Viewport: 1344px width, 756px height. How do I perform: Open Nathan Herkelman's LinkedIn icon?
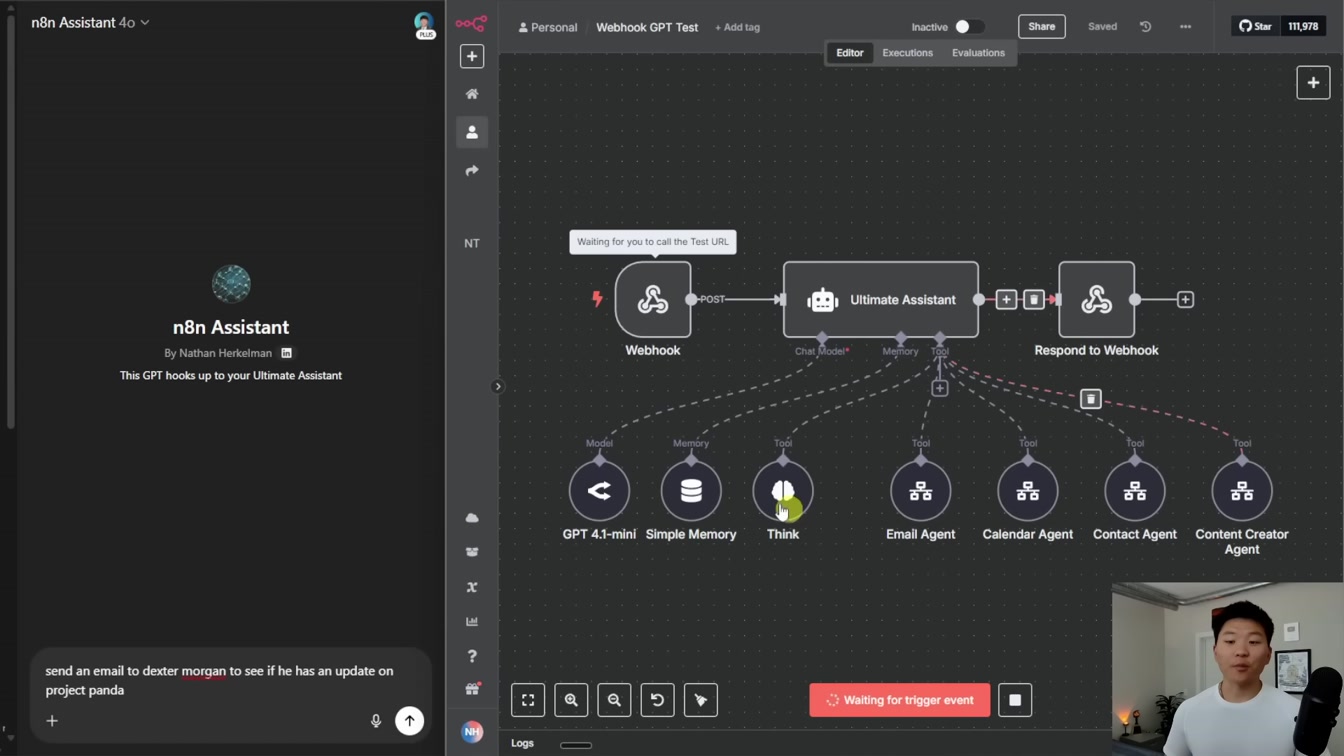point(286,353)
